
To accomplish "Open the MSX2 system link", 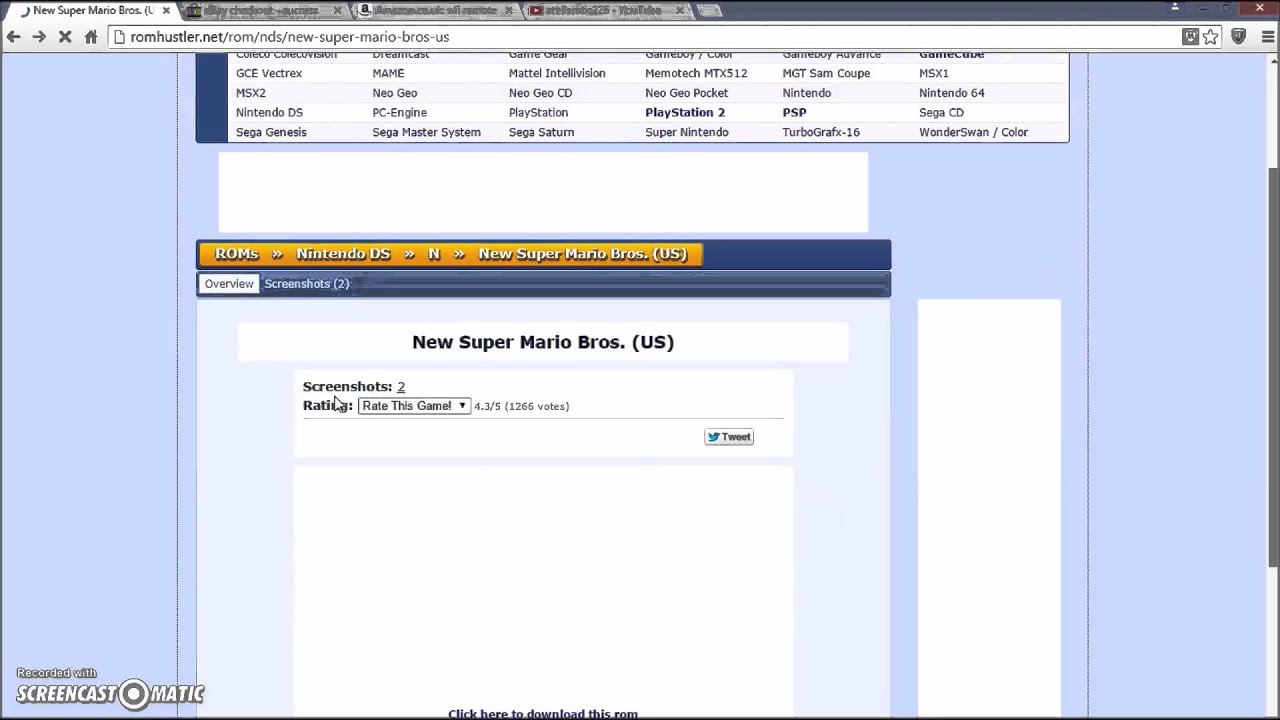I will coord(251,93).
